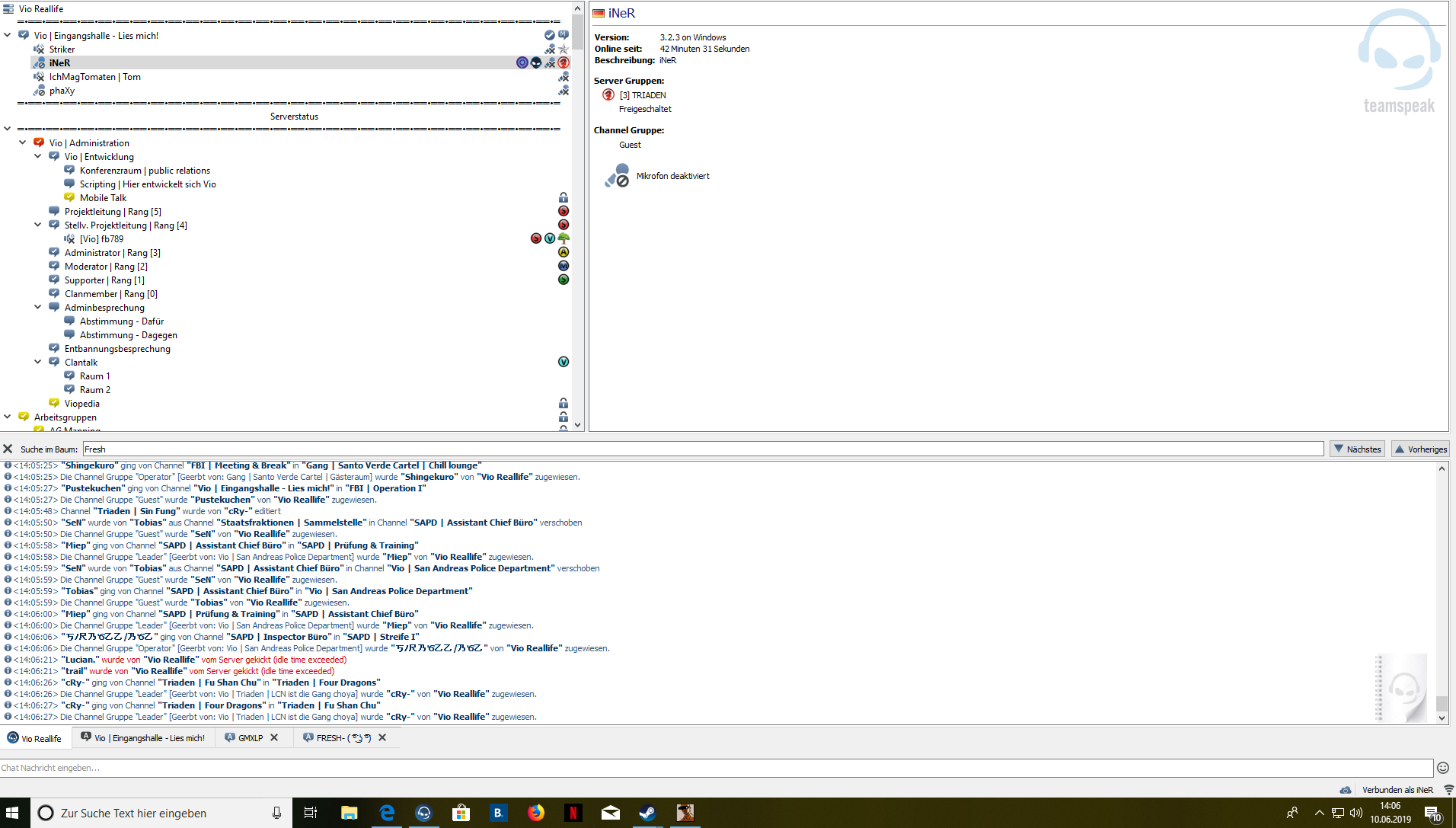
Task: Click the cloud sync icon in status bar
Action: [x=1346, y=790]
